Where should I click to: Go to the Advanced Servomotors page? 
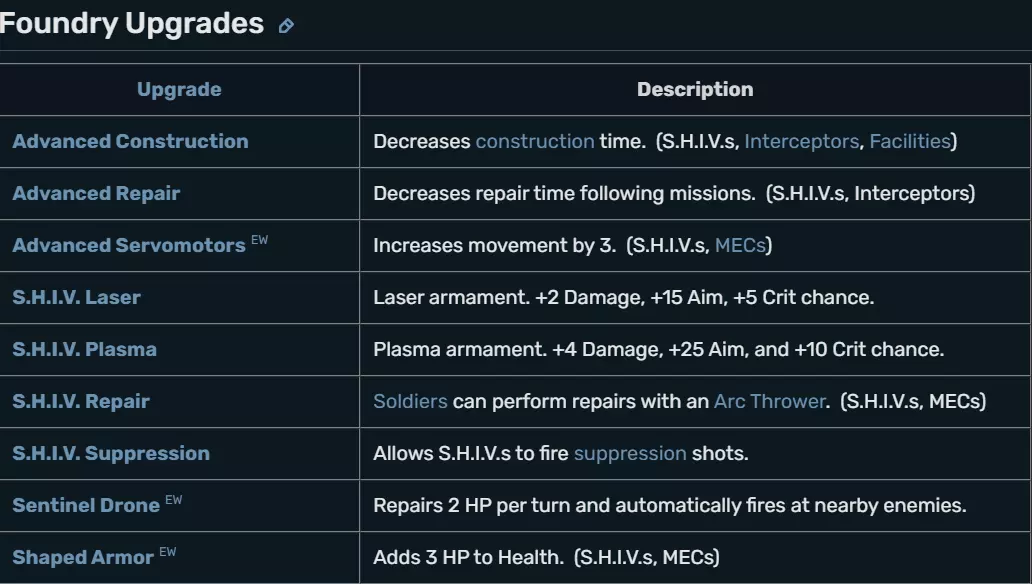(128, 246)
